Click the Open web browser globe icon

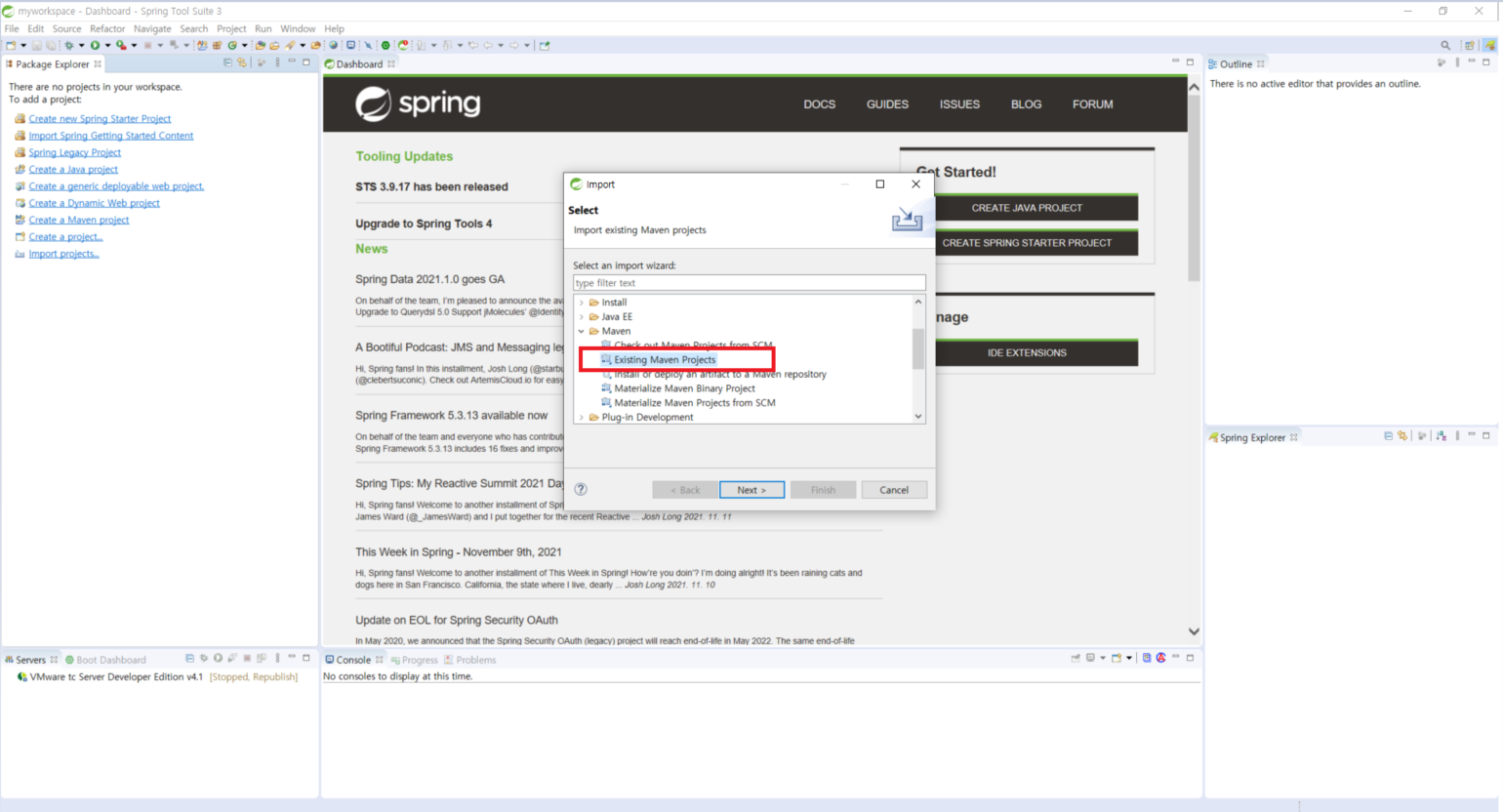333,45
